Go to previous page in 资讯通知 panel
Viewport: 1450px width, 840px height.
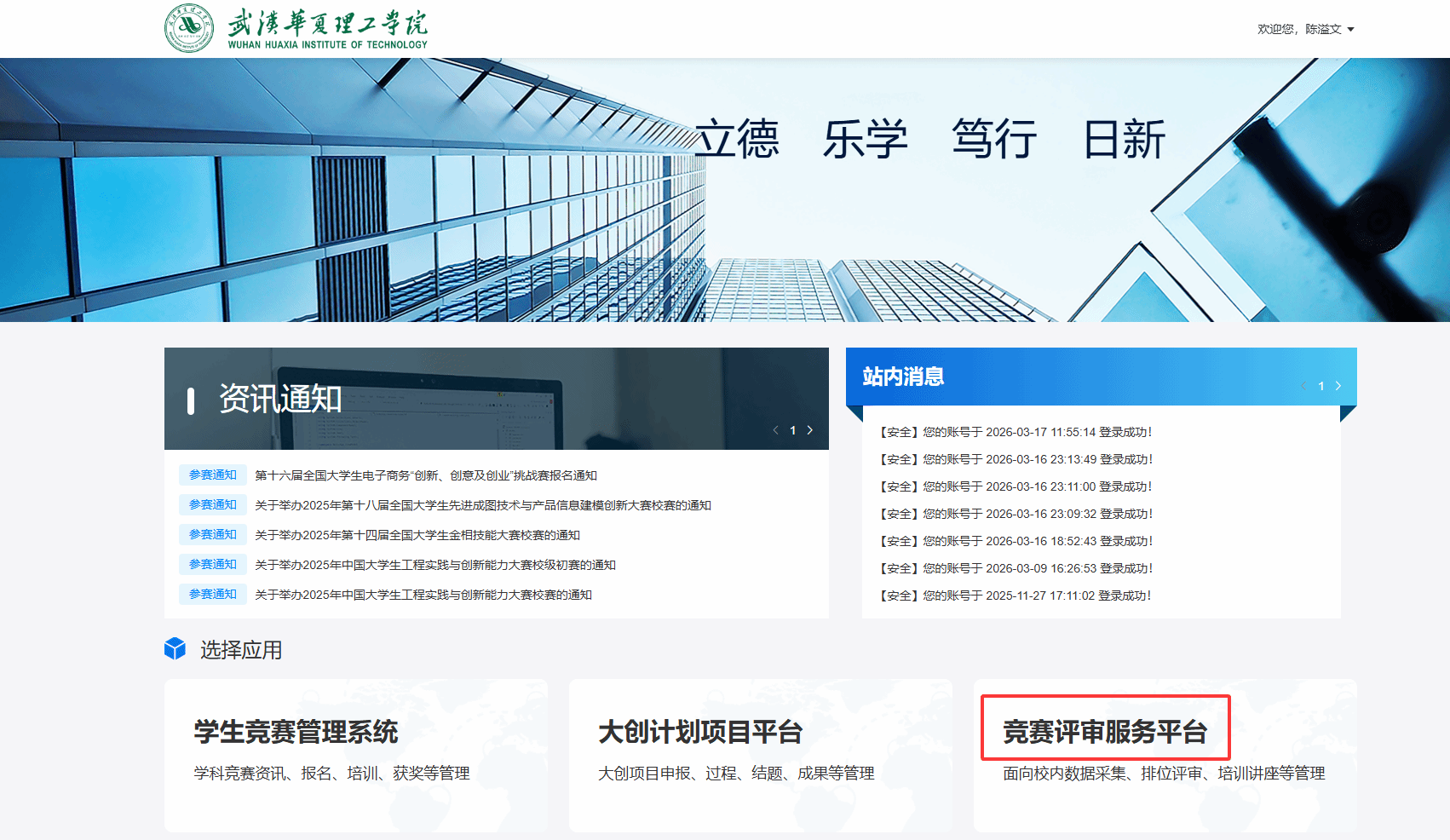click(775, 430)
